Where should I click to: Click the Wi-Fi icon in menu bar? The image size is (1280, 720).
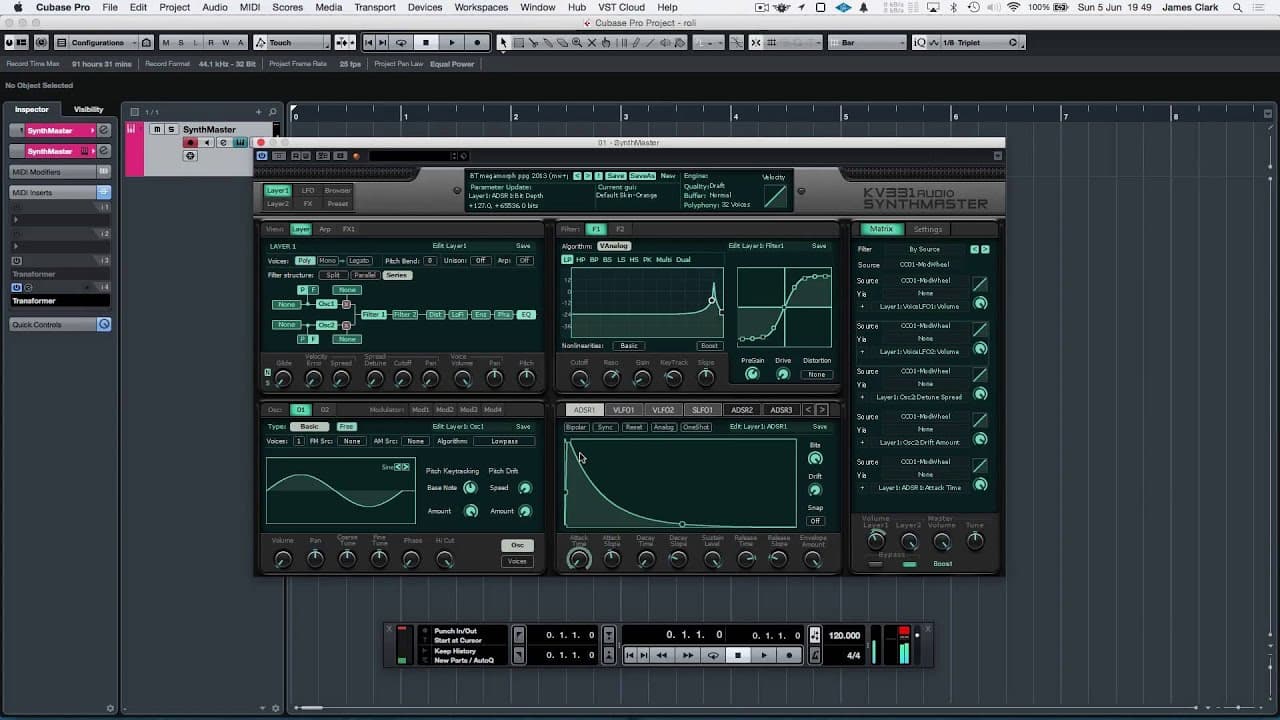click(x=1013, y=7)
